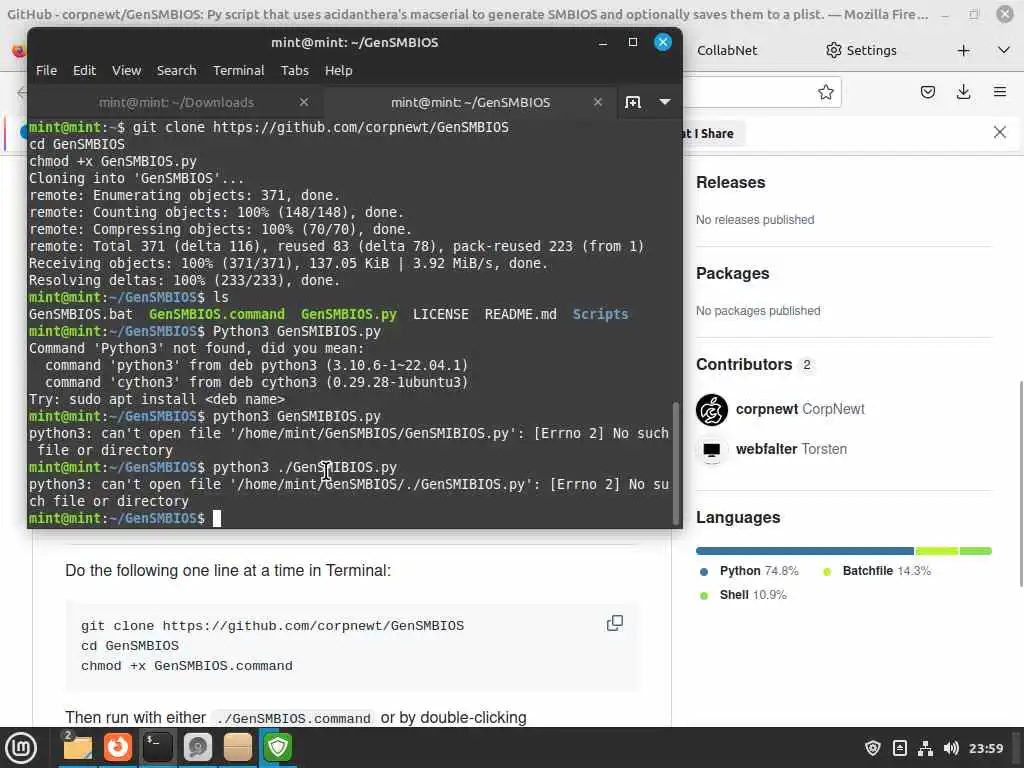This screenshot has width=1024, height=768.
Task: Expand the Firefox list all tabs chevron
Action: click(x=1004, y=50)
